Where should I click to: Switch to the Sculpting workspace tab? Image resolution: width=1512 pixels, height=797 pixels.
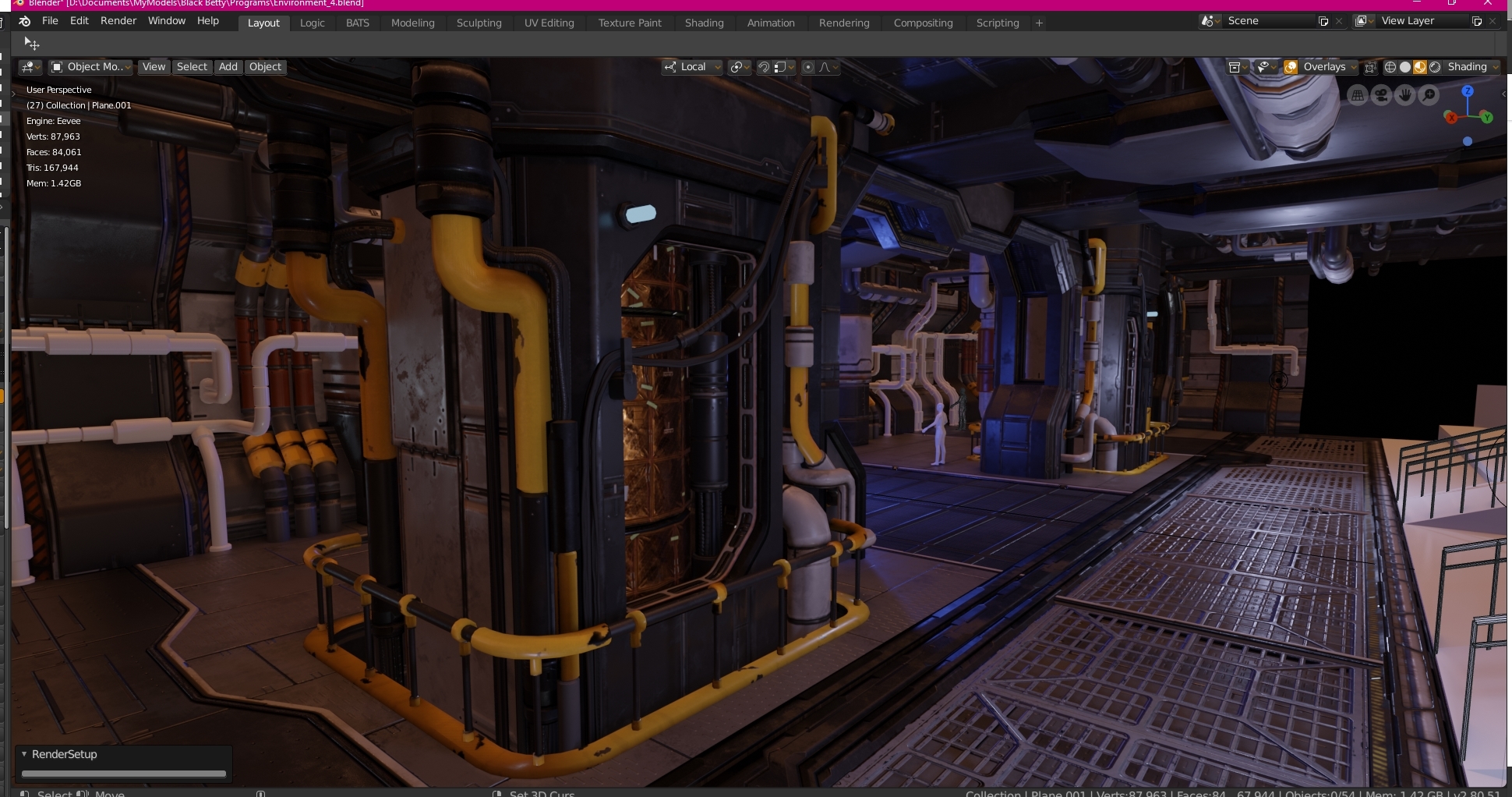tap(479, 23)
